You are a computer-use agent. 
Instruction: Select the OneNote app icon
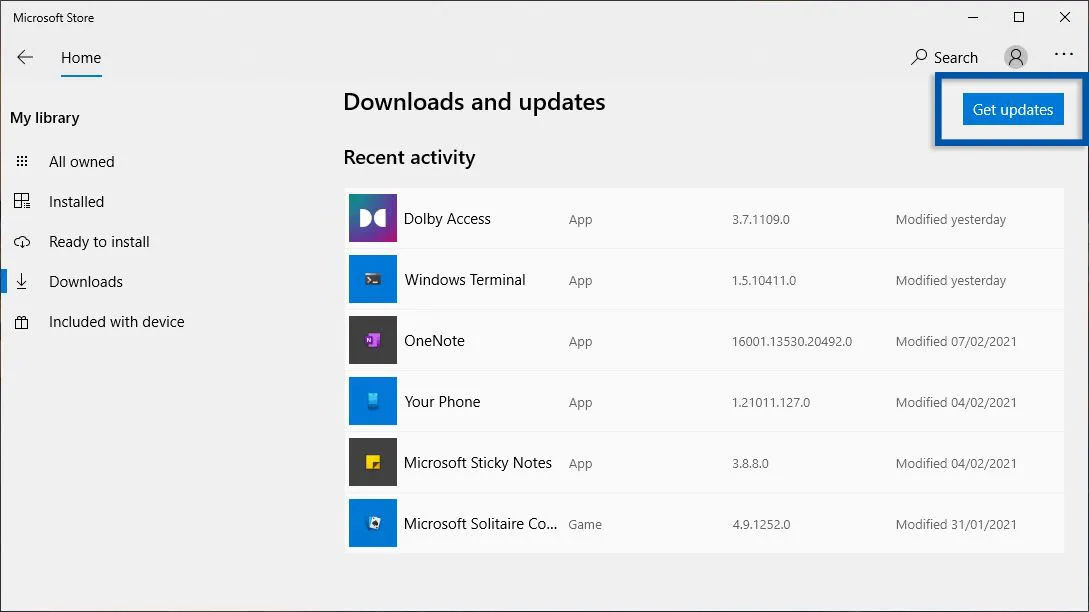[x=372, y=340]
